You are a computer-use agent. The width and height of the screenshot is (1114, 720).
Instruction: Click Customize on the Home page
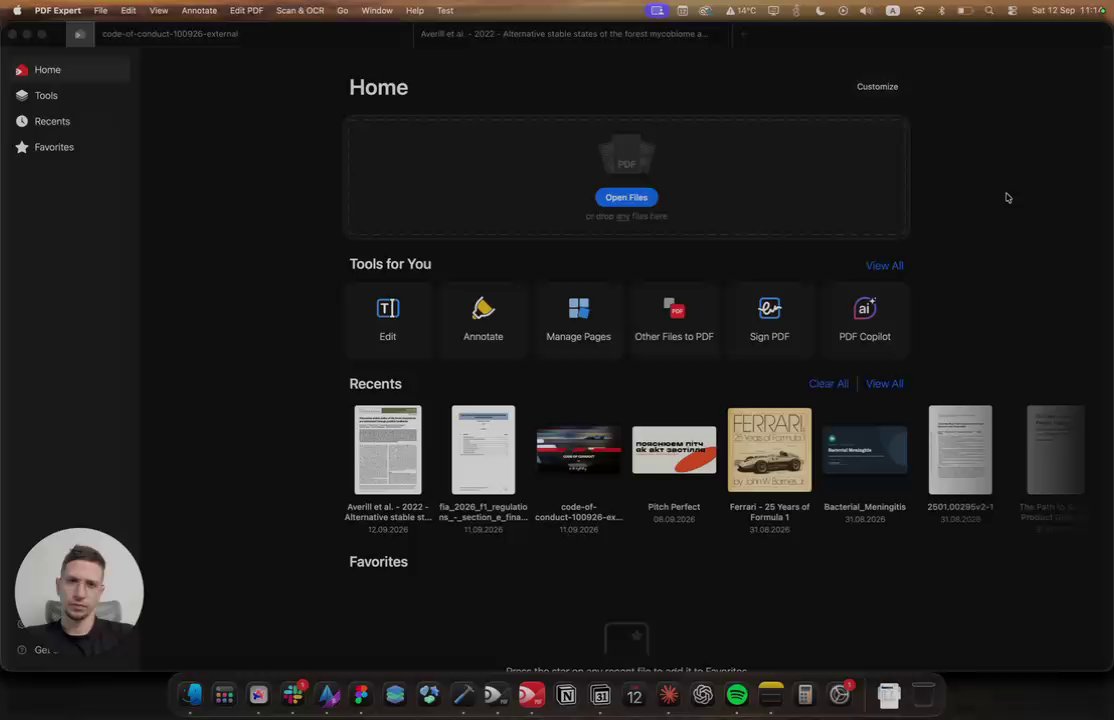click(877, 87)
